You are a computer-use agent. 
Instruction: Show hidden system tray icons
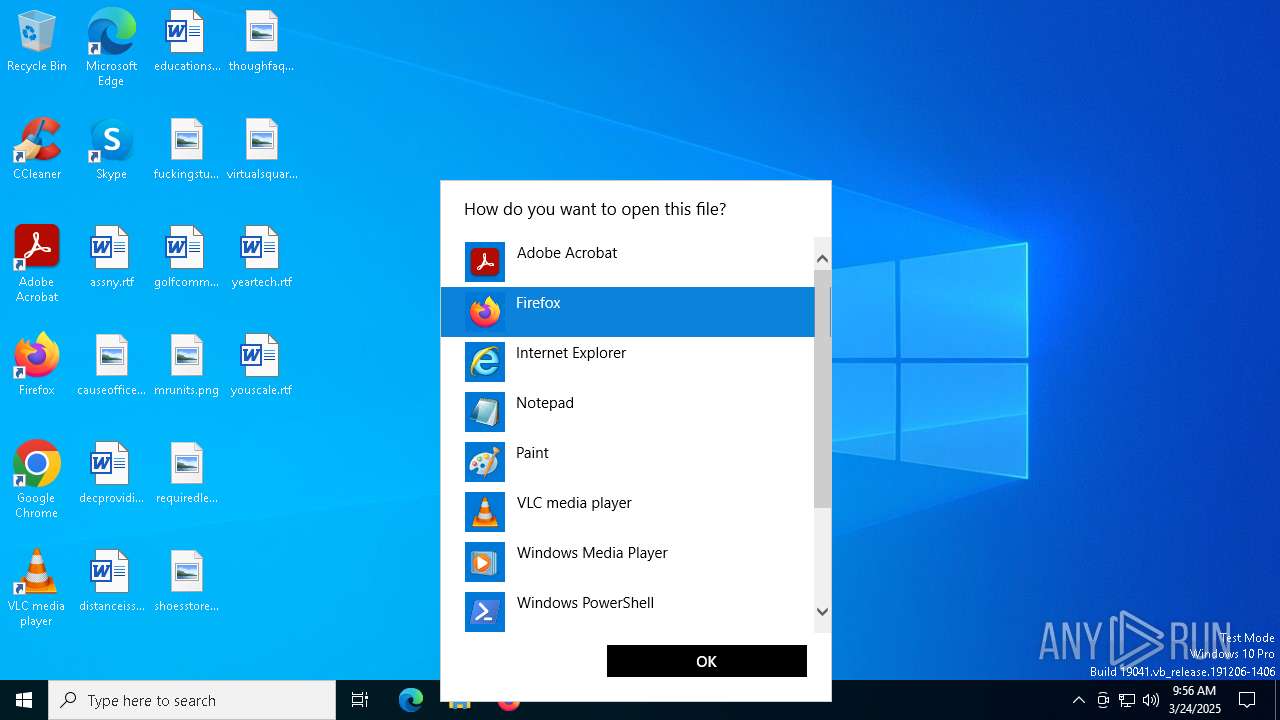(1078, 700)
